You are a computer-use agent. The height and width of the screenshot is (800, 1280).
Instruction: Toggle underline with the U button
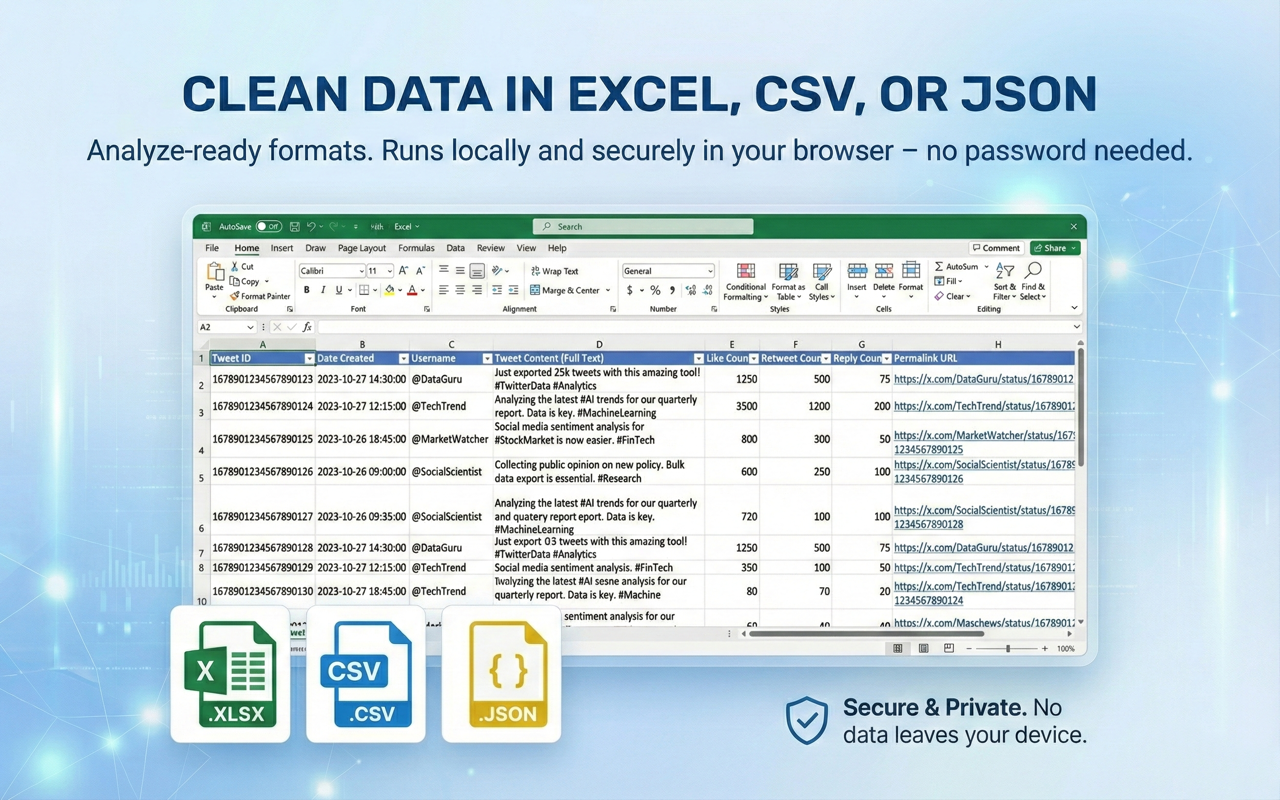pyautogui.click(x=338, y=290)
